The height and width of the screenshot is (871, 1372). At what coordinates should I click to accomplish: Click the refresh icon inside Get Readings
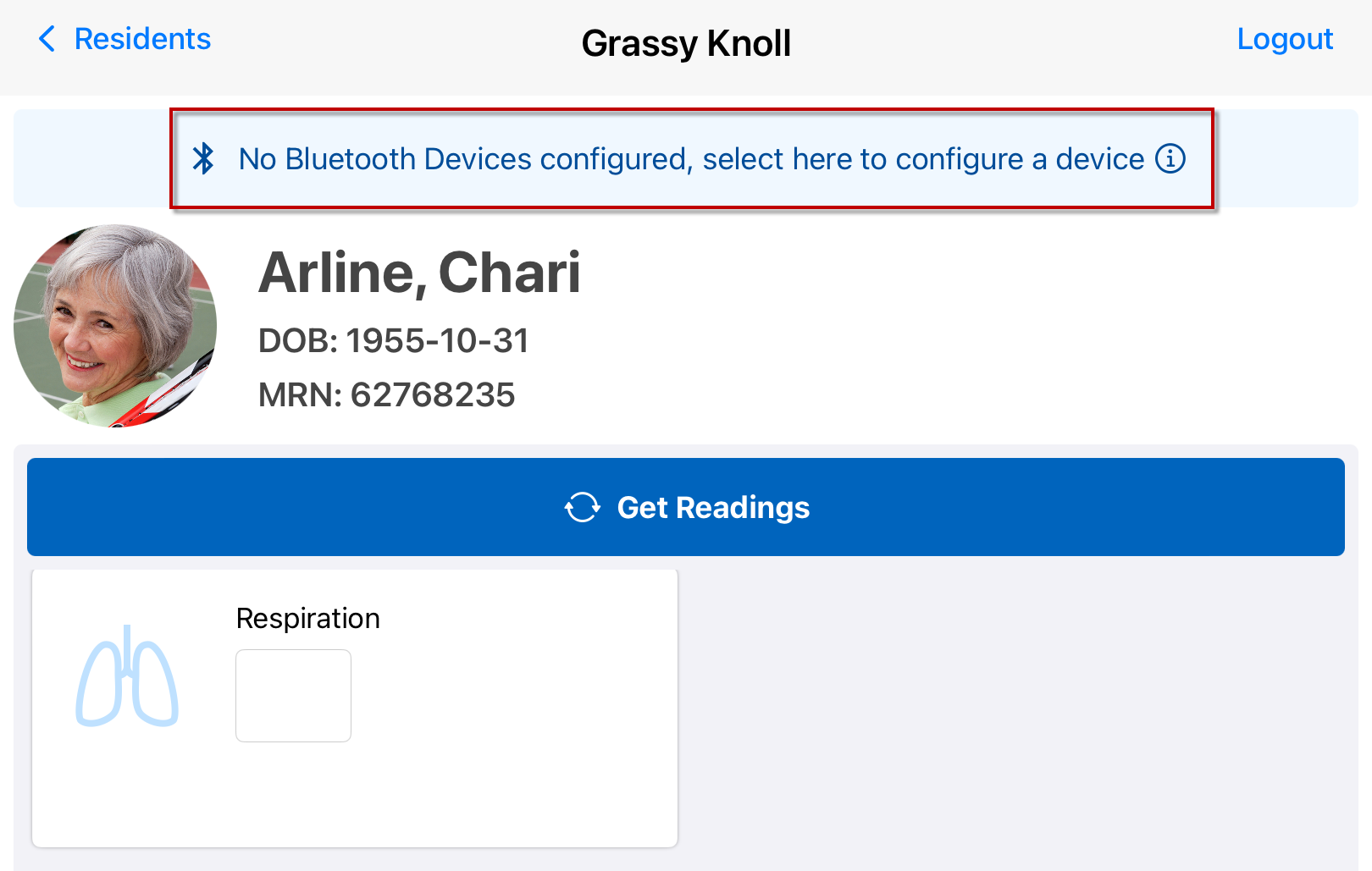581,507
